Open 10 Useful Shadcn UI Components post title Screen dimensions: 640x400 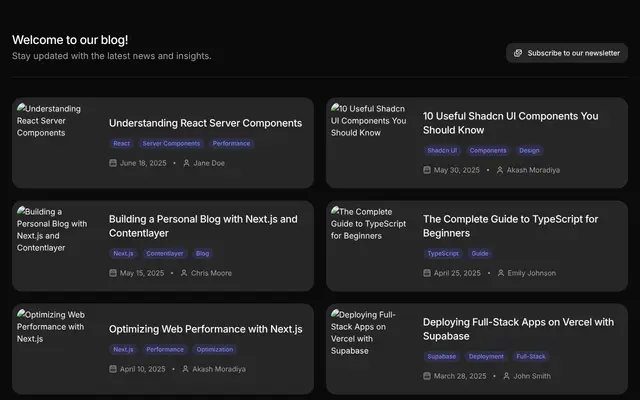[511, 123]
